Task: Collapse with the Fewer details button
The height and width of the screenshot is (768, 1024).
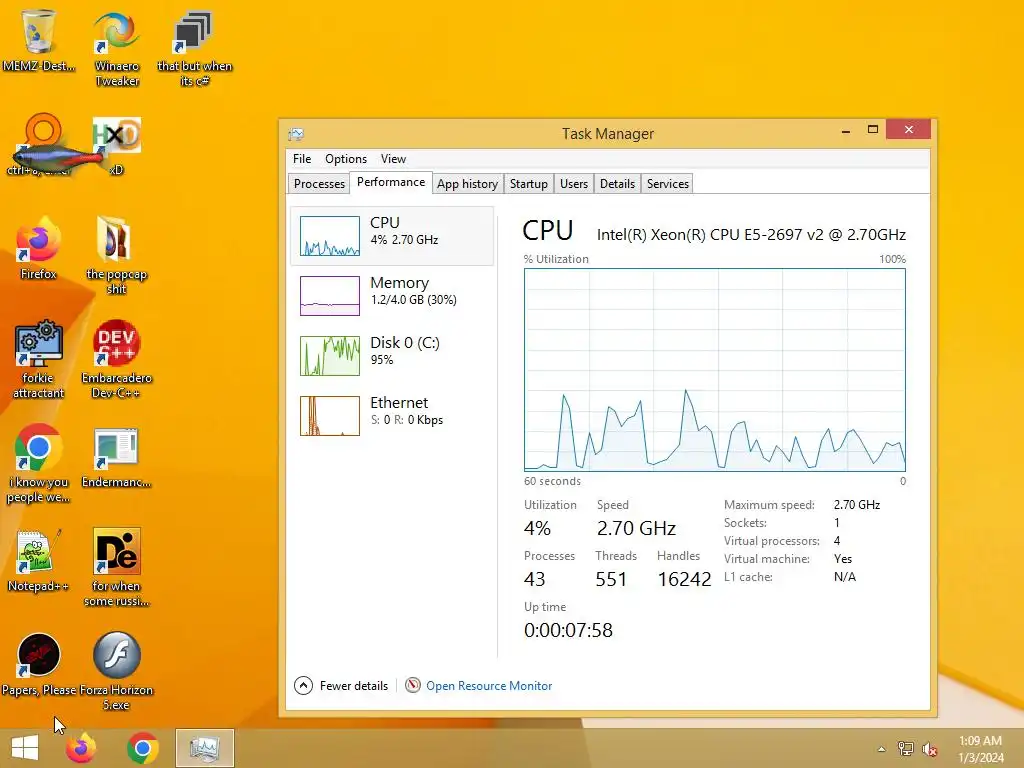Action: (341, 686)
